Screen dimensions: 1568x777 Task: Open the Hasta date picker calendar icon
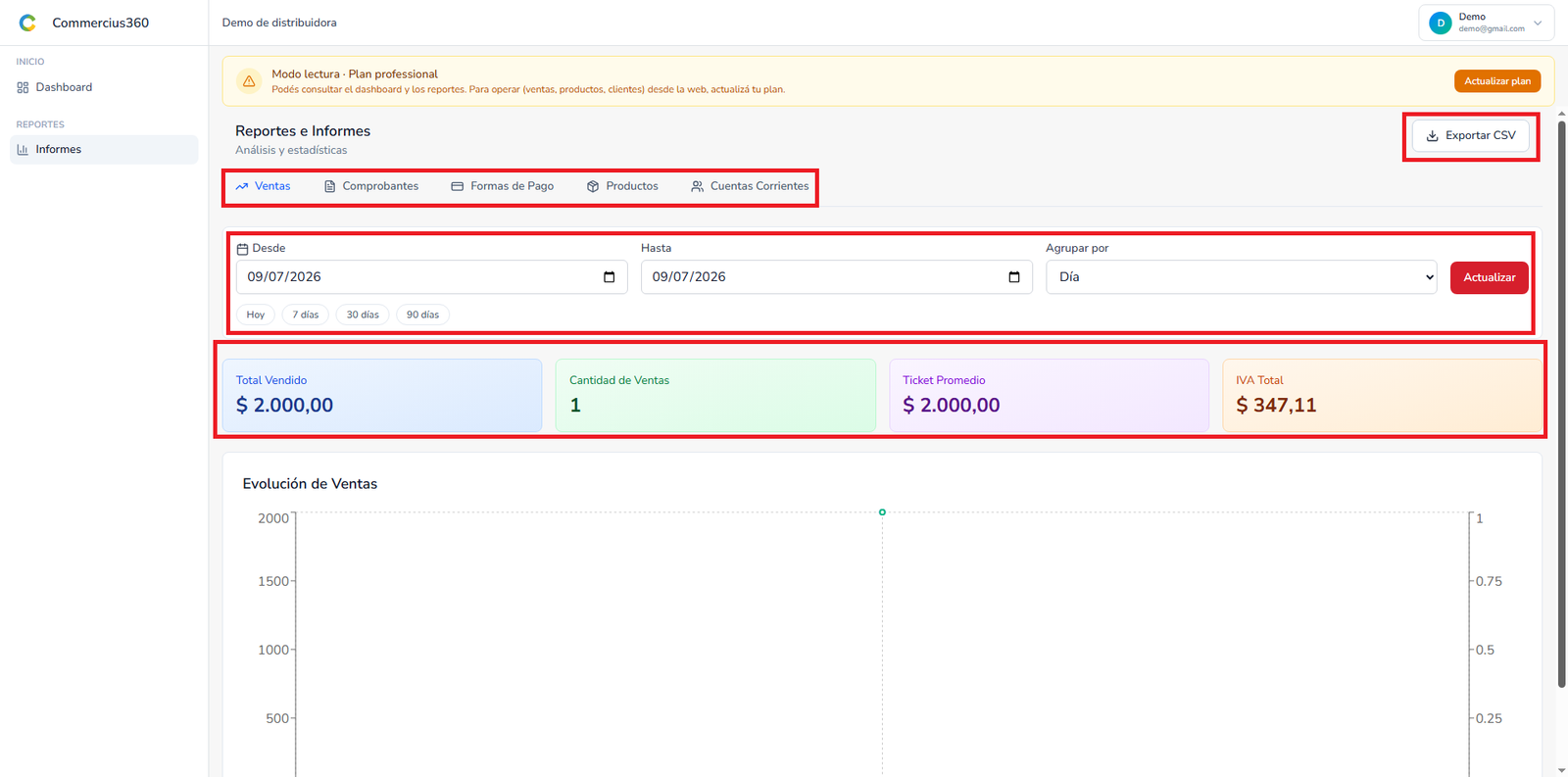click(x=1014, y=277)
